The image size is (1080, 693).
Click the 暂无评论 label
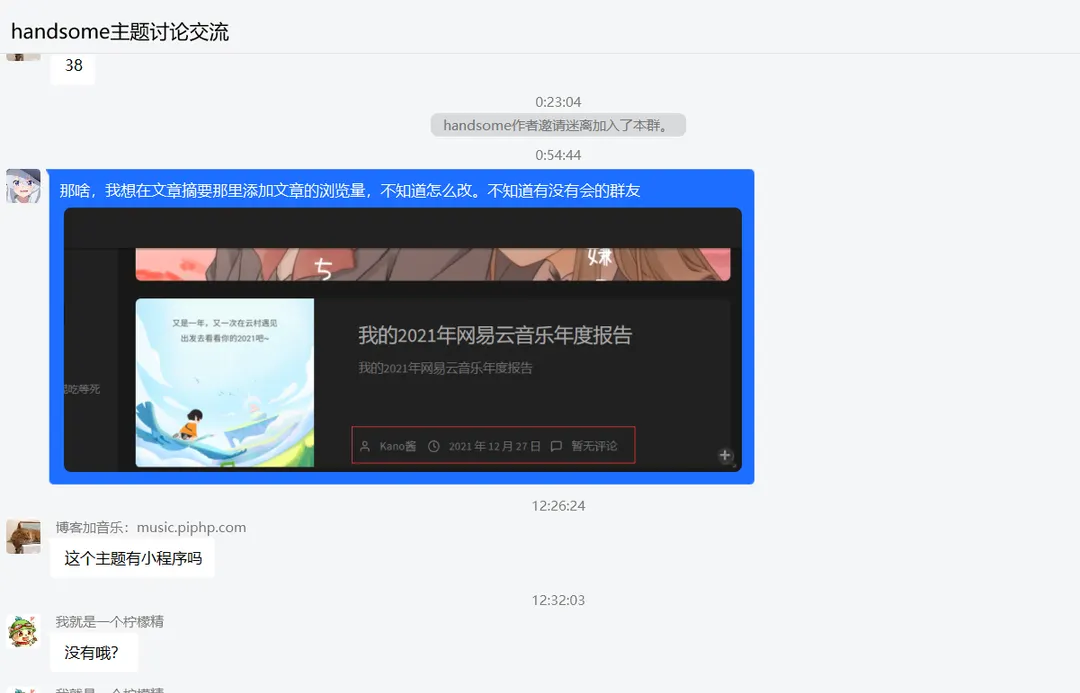pos(594,446)
